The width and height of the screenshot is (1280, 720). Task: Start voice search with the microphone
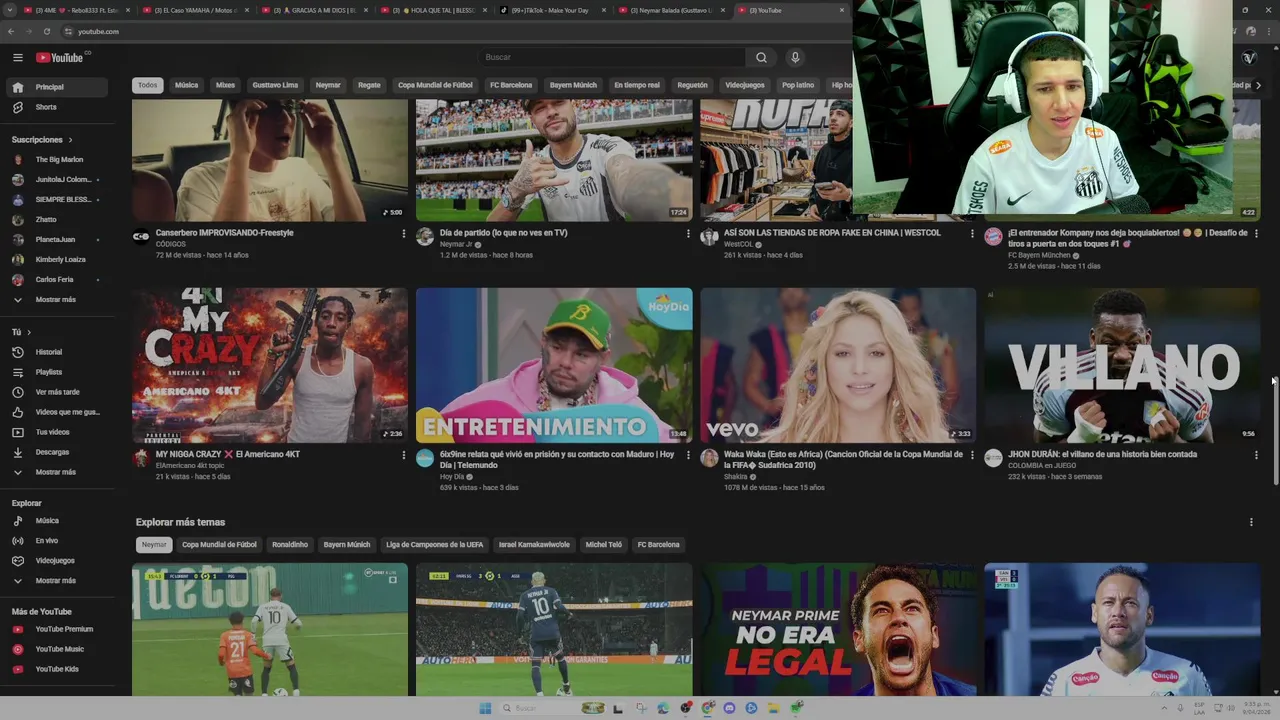[795, 57]
